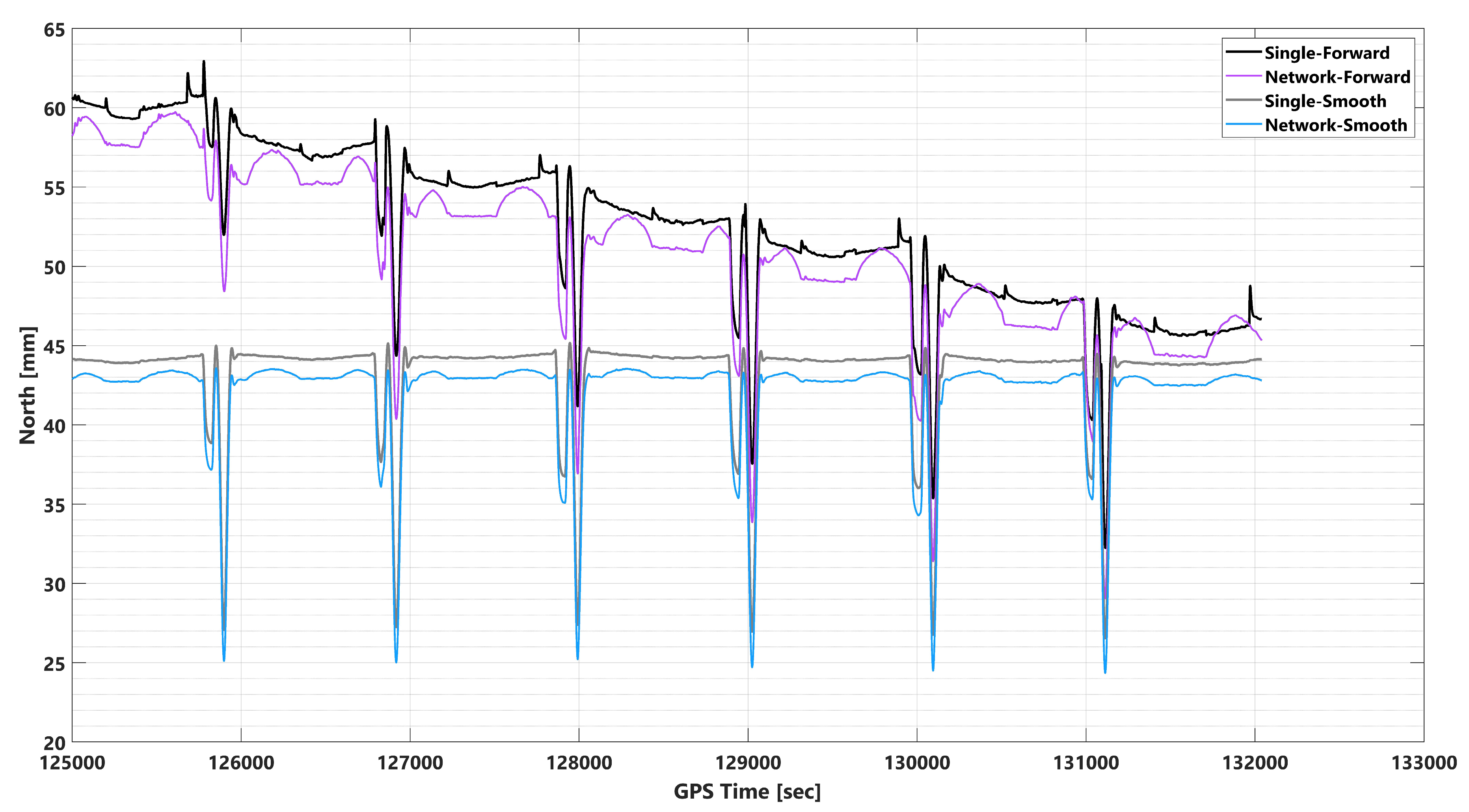Viewport: 1469px width, 812px height.
Task: Click the y-axis tick label 45
Action: 54,347
